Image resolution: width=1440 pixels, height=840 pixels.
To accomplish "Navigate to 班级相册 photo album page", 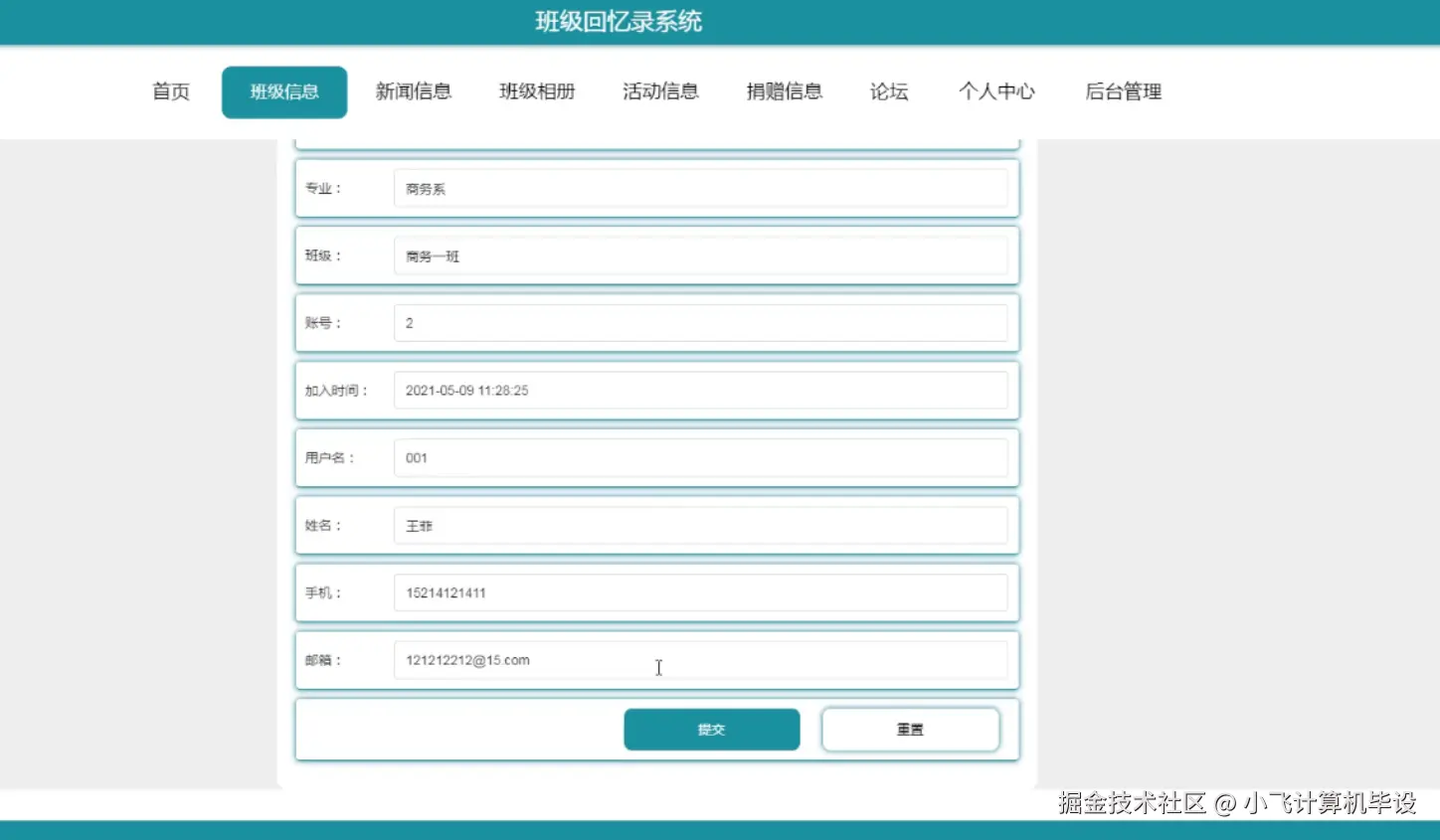I will [537, 91].
